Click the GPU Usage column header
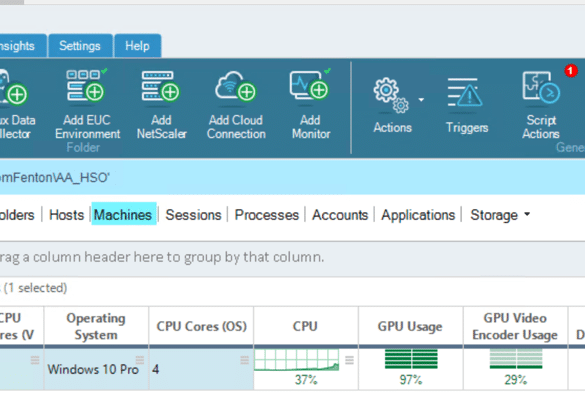Screen dimensions: 585x395 pos(410,326)
